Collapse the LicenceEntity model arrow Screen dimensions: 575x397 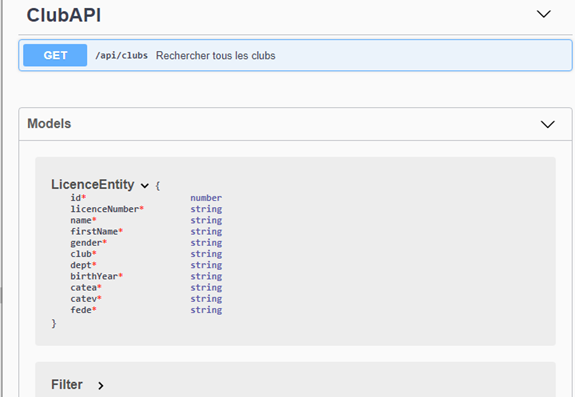[x=145, y=186]
